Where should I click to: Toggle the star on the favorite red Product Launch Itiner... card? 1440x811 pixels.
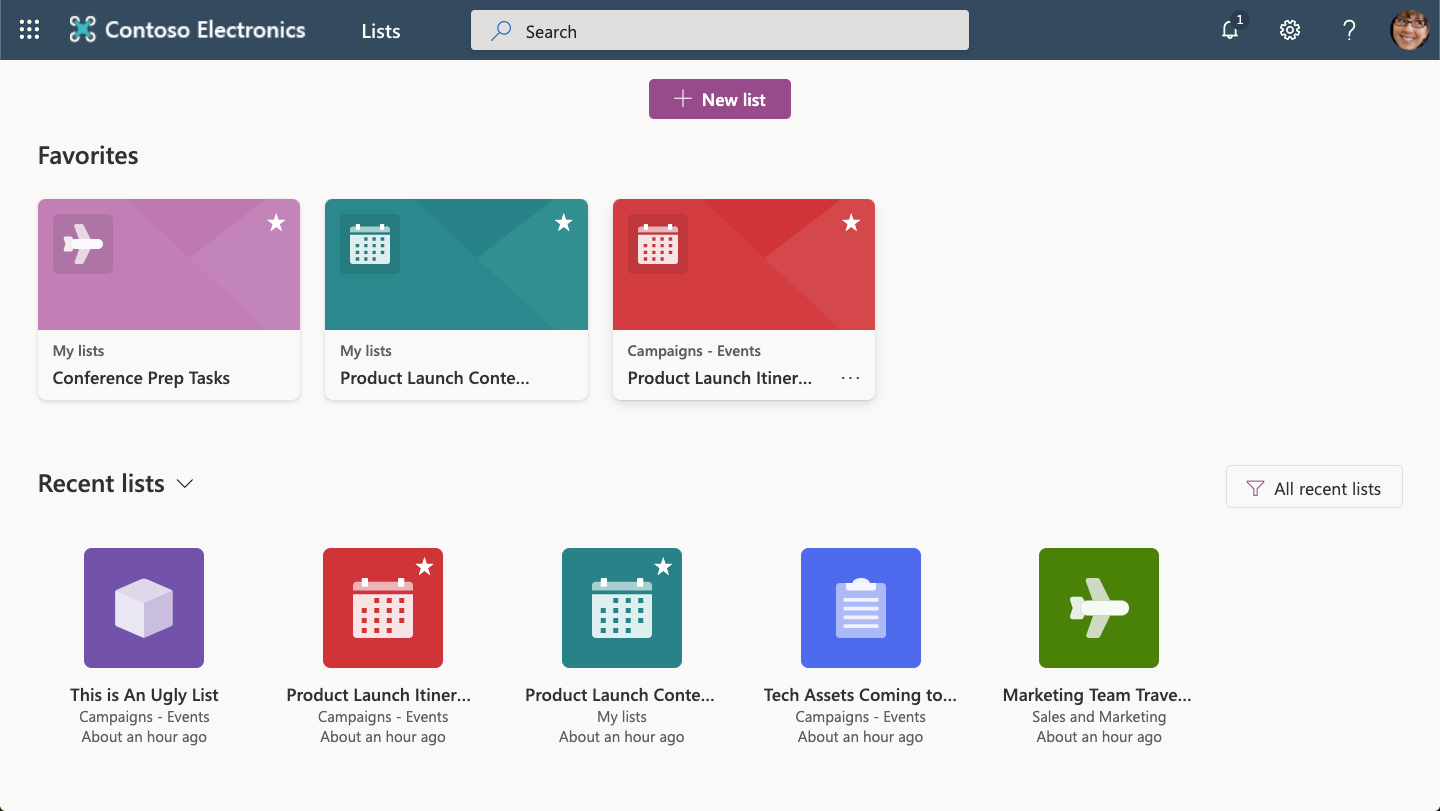[x=851, y=223]
